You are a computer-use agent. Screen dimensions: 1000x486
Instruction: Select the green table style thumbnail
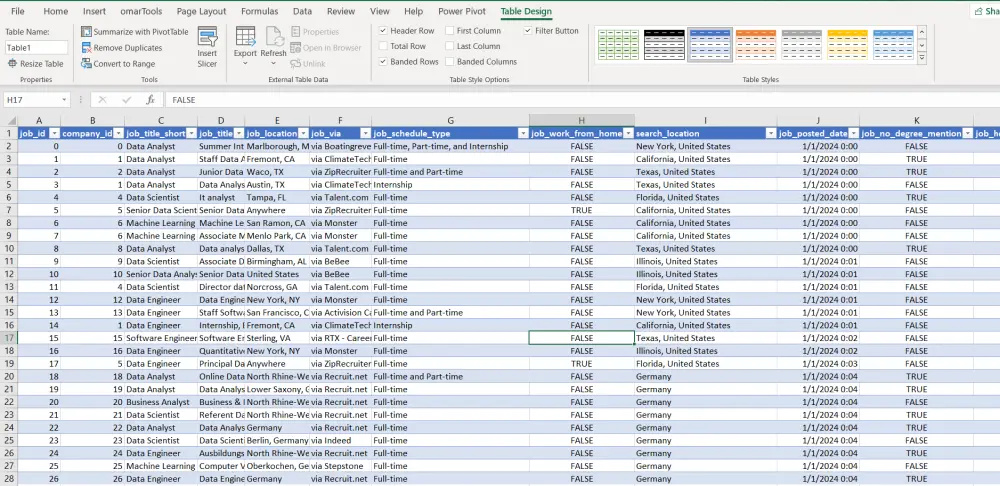click(618, 45)
